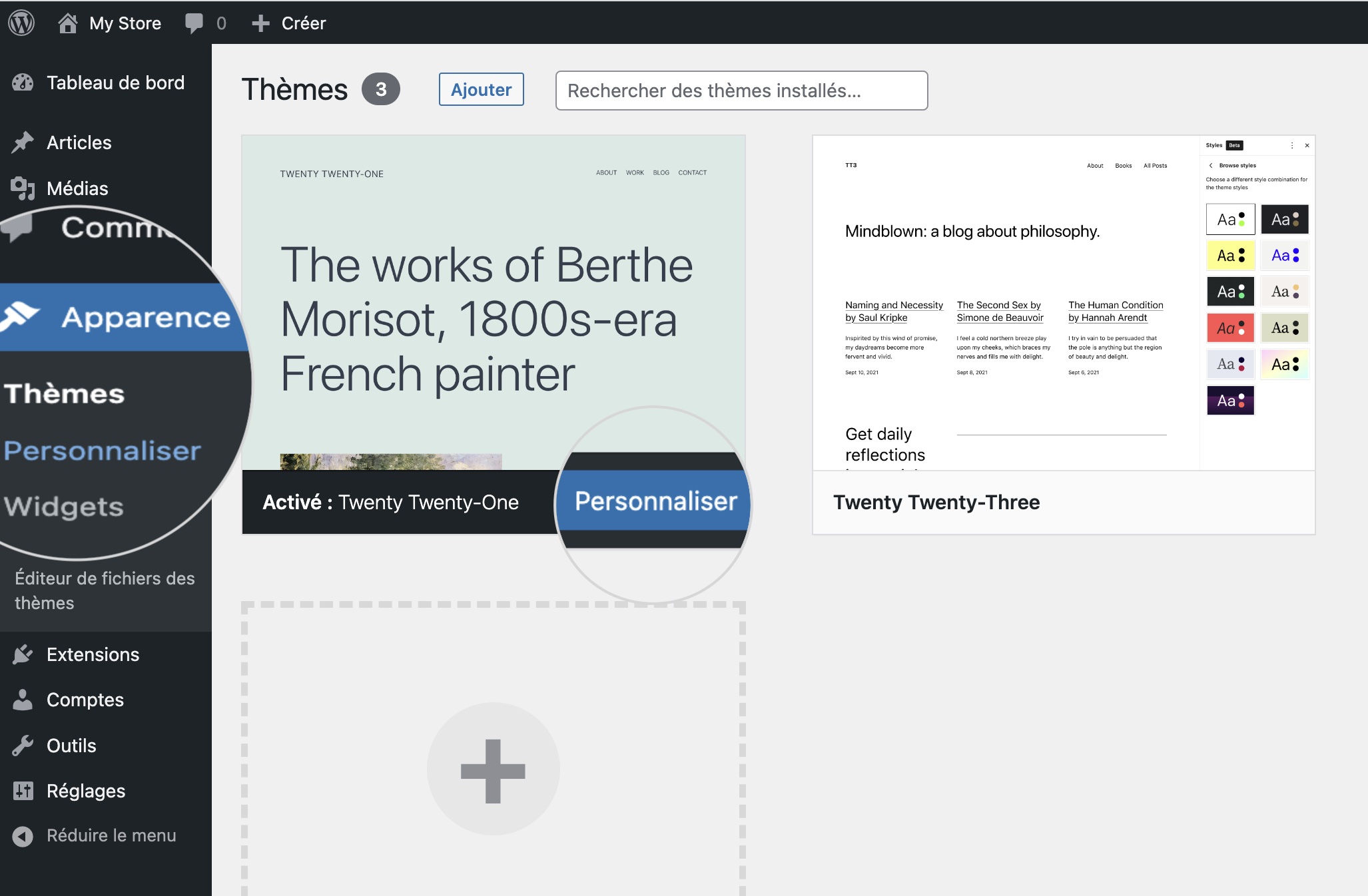
Task: Click the WordPress logo icon
Action: (x=21, y=23)
